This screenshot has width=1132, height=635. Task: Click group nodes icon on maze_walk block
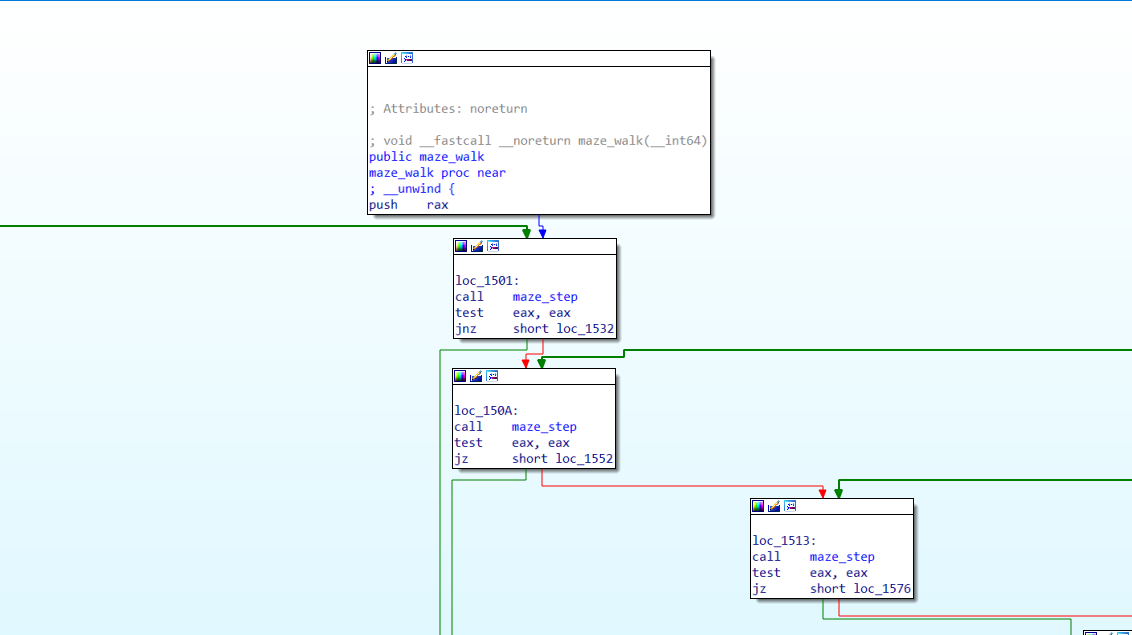click(x=407, y=58)
